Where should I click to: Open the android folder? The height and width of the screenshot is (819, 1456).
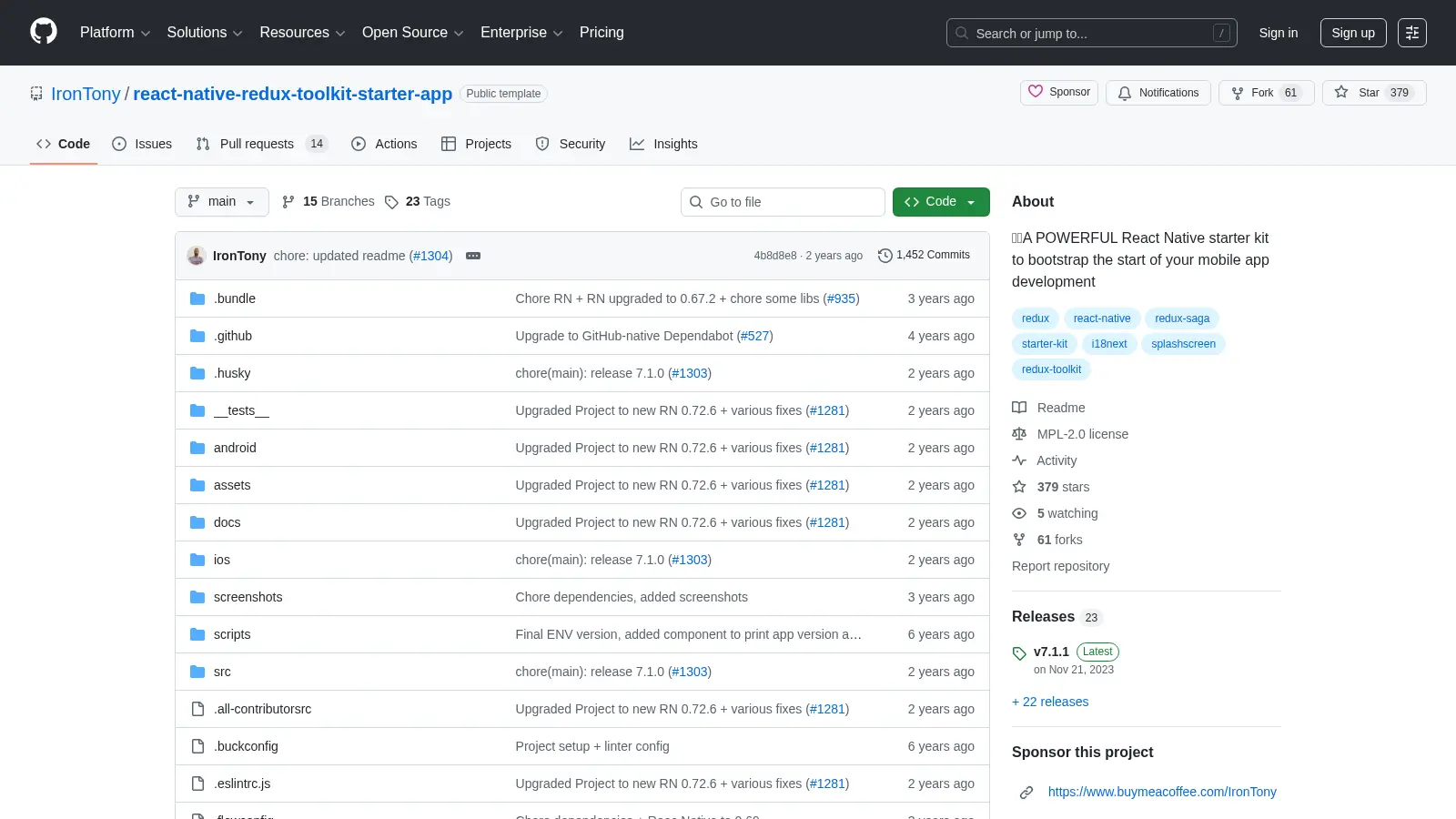235,448
